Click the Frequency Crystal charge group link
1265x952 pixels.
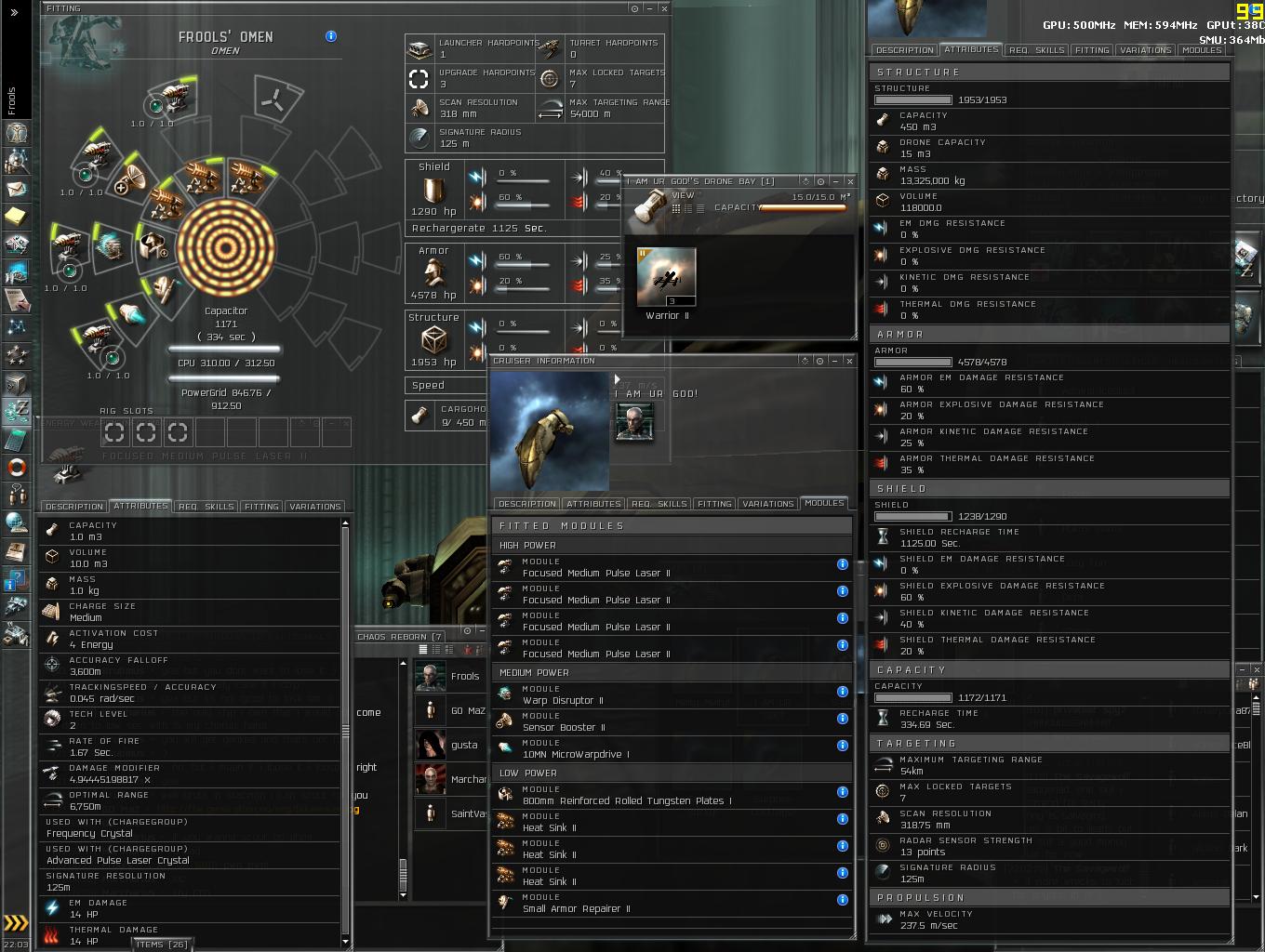coord(90,834)
